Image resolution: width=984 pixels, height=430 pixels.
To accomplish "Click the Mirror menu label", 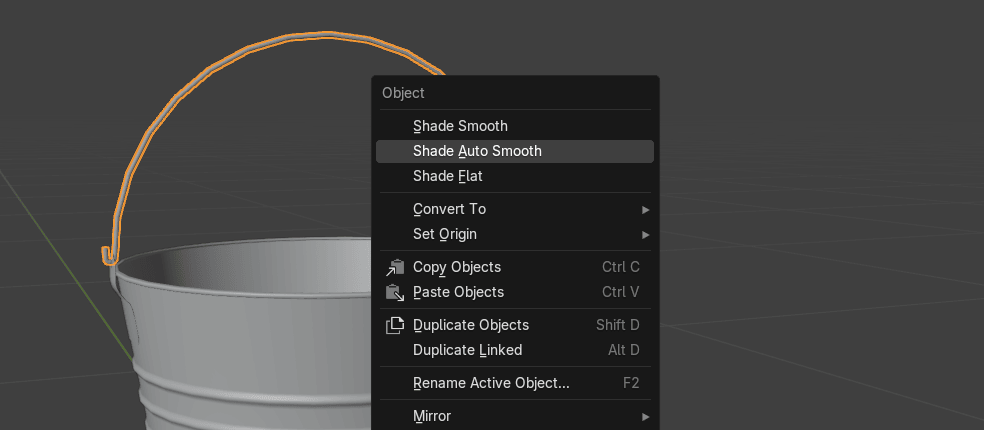I will (x=431, y=416).
